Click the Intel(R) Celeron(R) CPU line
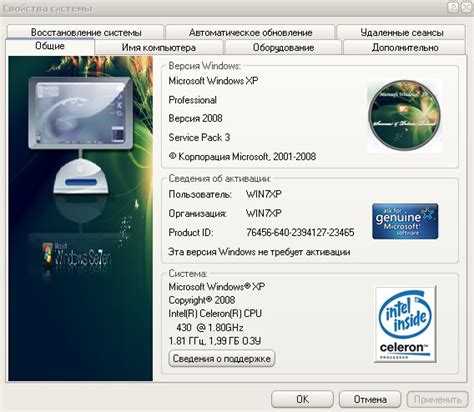Screen dimensions: 474x412 pyautogui.click(x=215, y=313)
